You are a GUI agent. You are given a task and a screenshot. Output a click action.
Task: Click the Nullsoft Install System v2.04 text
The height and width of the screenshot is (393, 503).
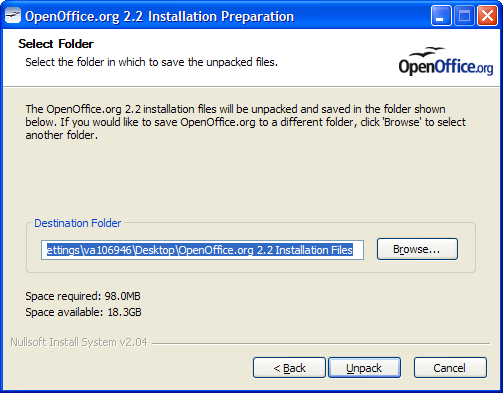(x=79, y=342)
